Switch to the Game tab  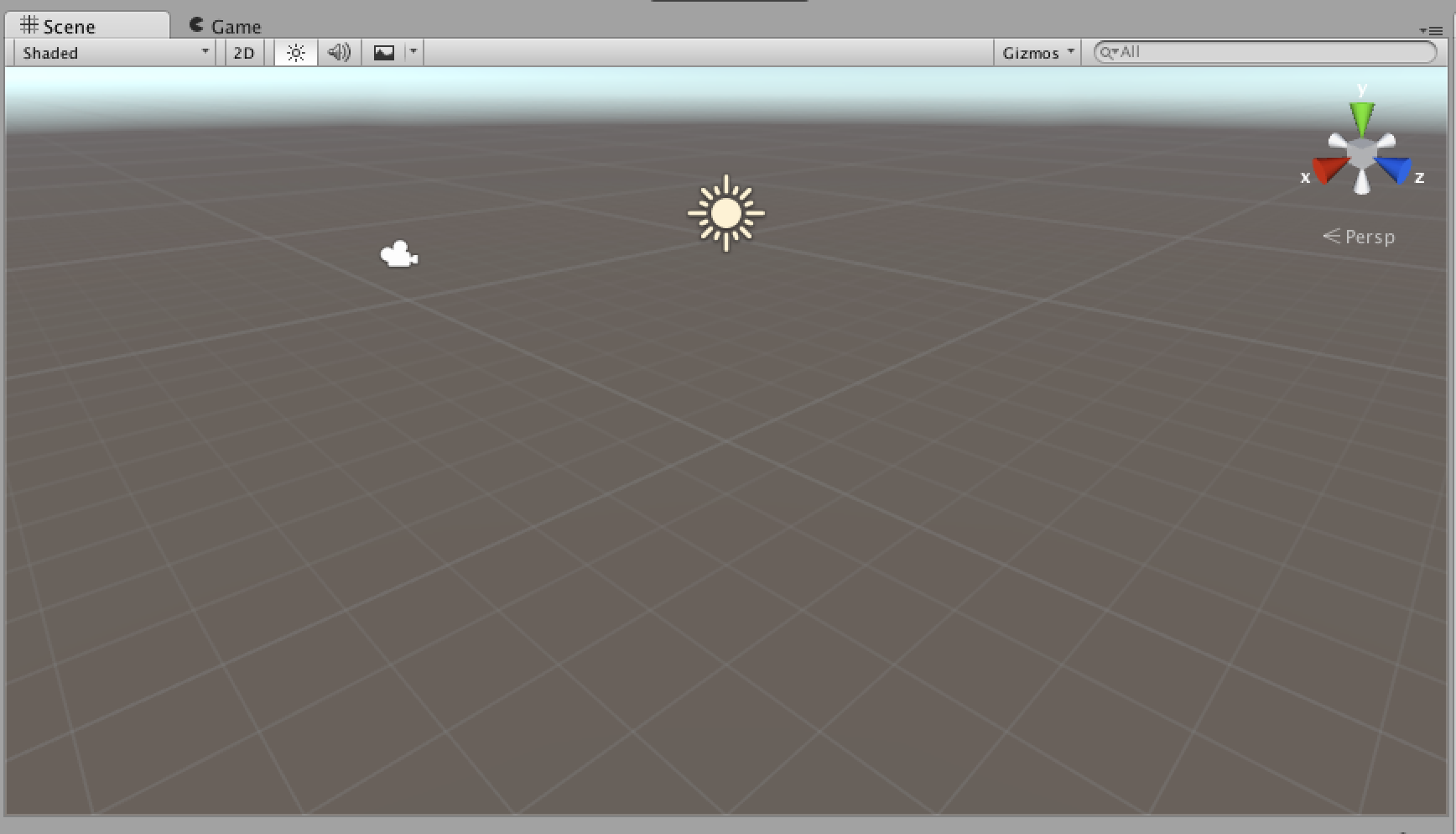225,26
